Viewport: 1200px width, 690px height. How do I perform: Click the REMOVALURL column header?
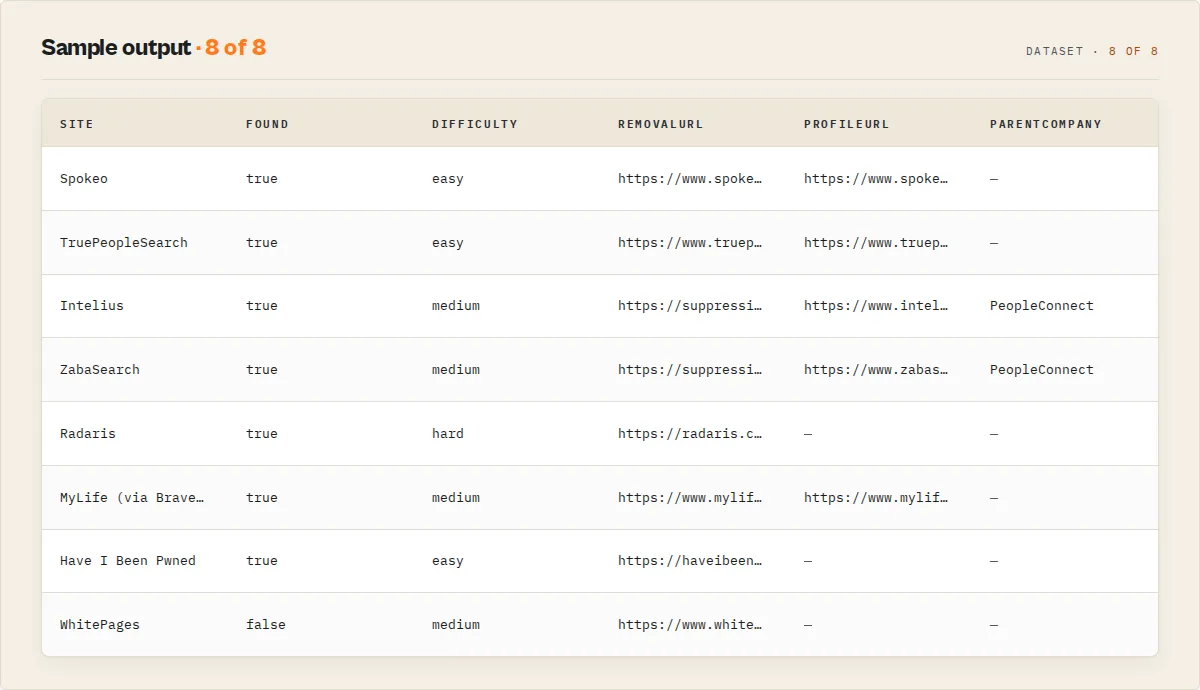pyautogui.click(x=661, y=124)
